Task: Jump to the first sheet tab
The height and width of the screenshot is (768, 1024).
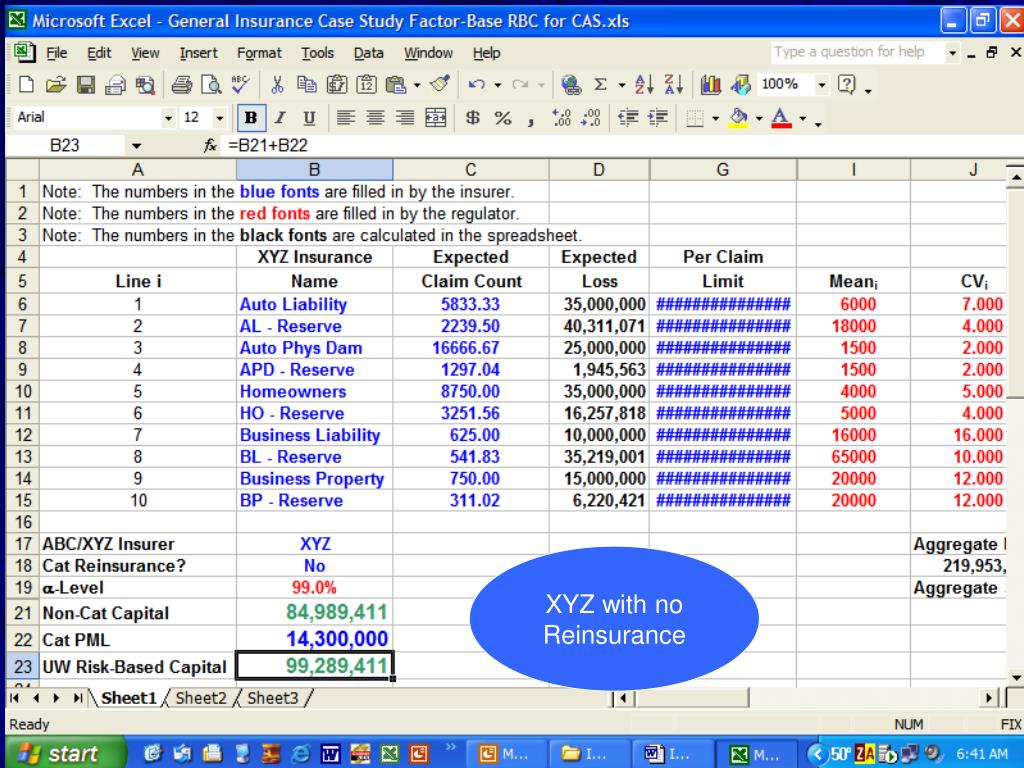Action: 14,698
